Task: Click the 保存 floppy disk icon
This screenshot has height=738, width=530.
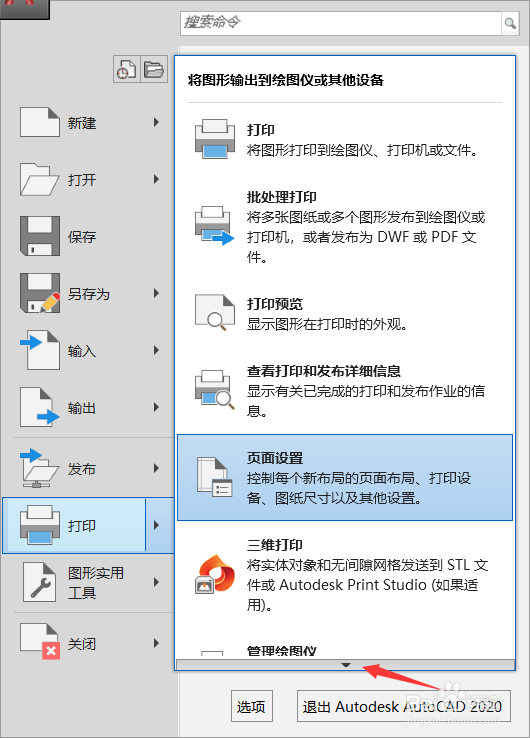Action: pyautogui.click(x=40, y=236)
